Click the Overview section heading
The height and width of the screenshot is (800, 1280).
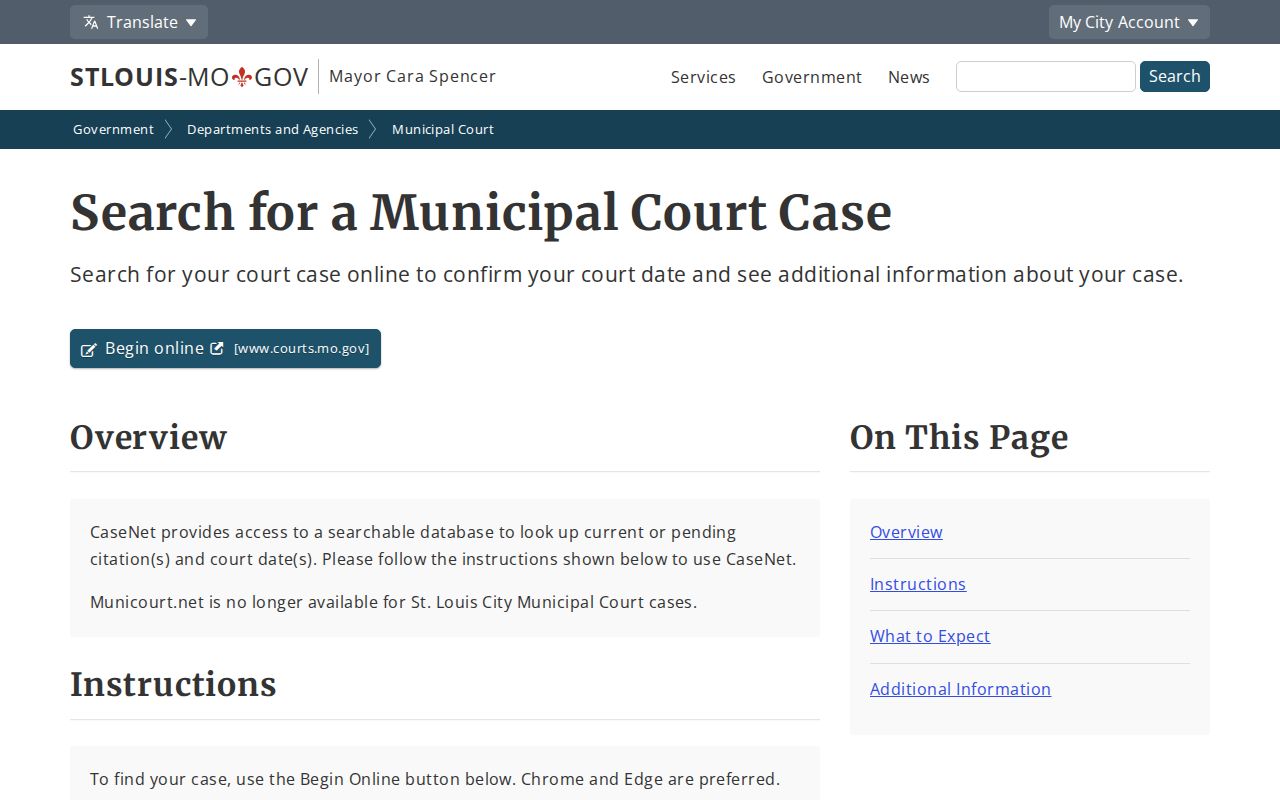click(148, 437)
